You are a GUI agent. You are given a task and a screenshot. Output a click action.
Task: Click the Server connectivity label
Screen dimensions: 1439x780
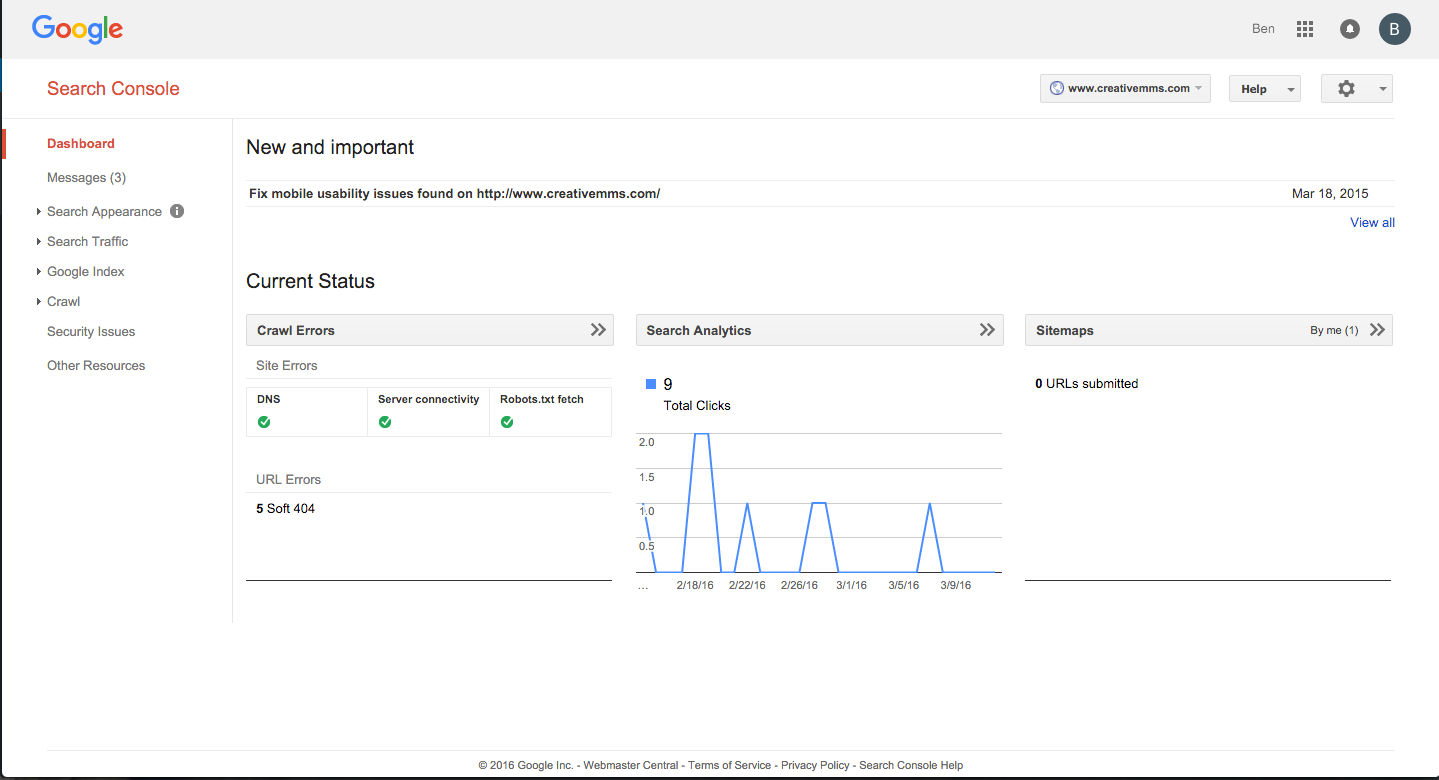click(x=429, y=399)
